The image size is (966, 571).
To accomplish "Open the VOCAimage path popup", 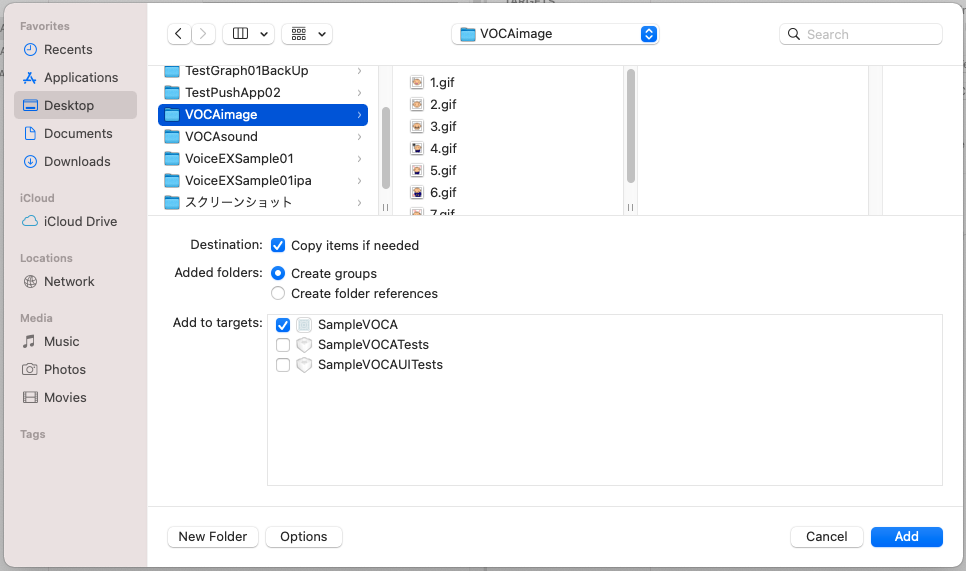I will (555, 34).
